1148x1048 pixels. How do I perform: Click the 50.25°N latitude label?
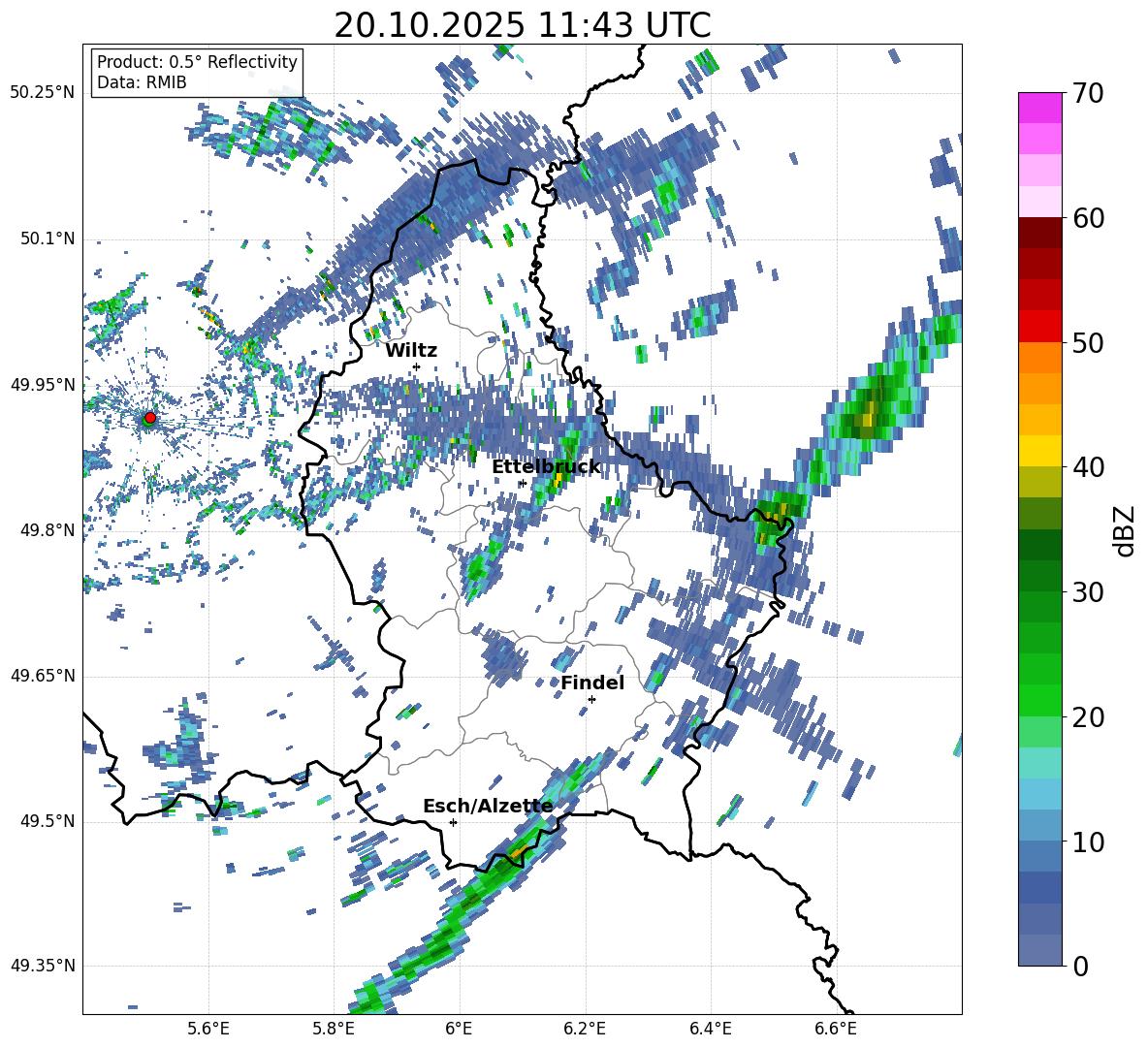click(43, 93)
